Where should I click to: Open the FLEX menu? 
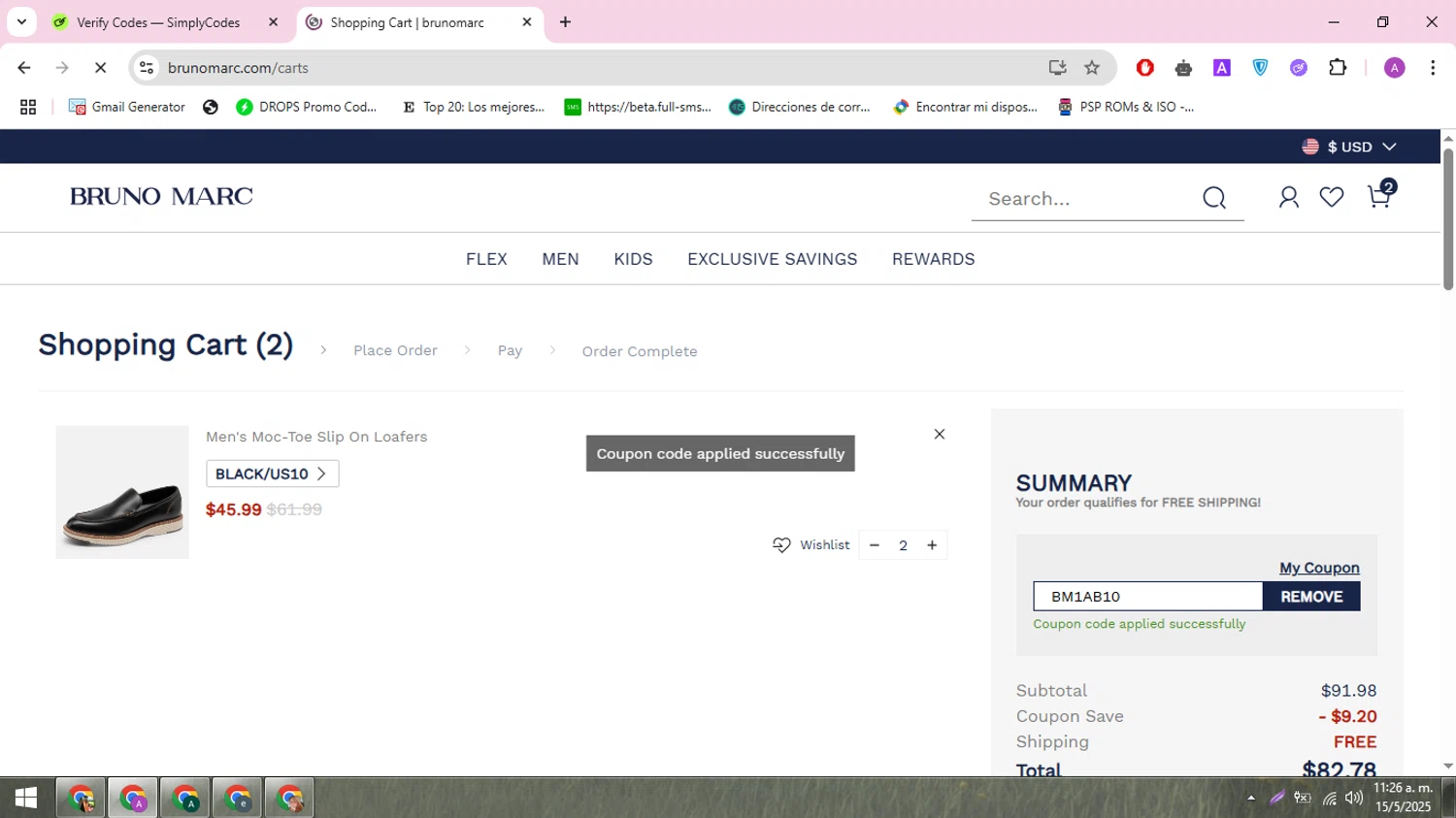click(x=486, y=259)
